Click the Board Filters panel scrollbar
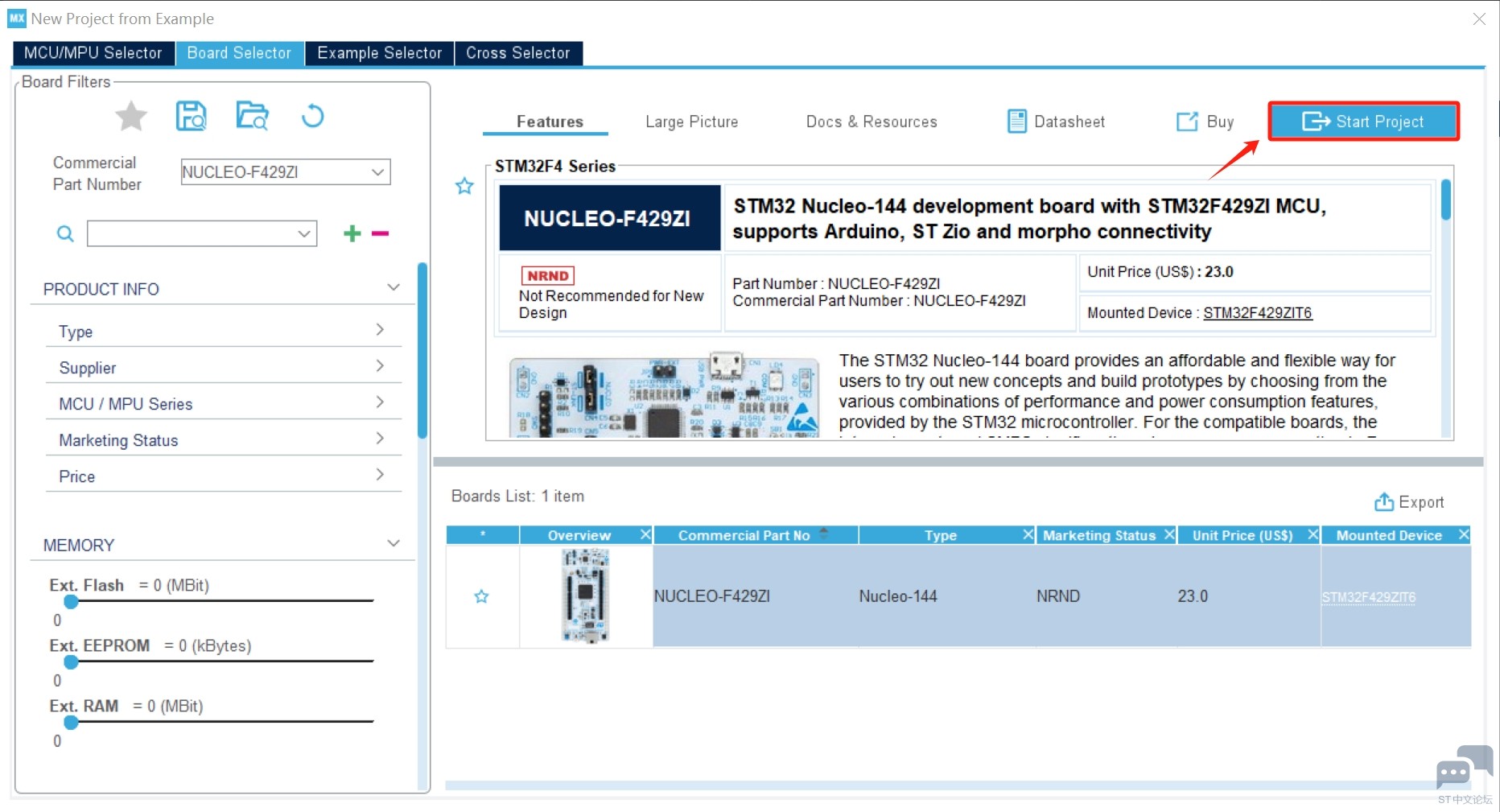This screenshot has height=812, width=1500. pos(422,351)
